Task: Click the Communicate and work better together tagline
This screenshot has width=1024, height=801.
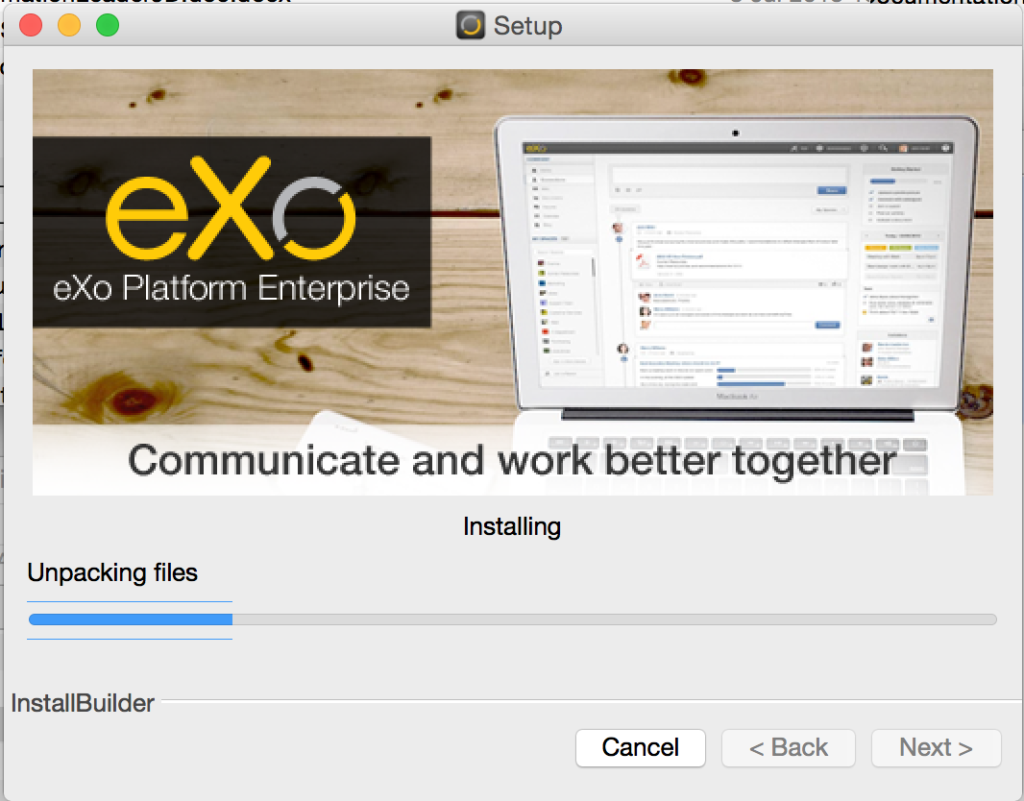Action: [511, 461]
